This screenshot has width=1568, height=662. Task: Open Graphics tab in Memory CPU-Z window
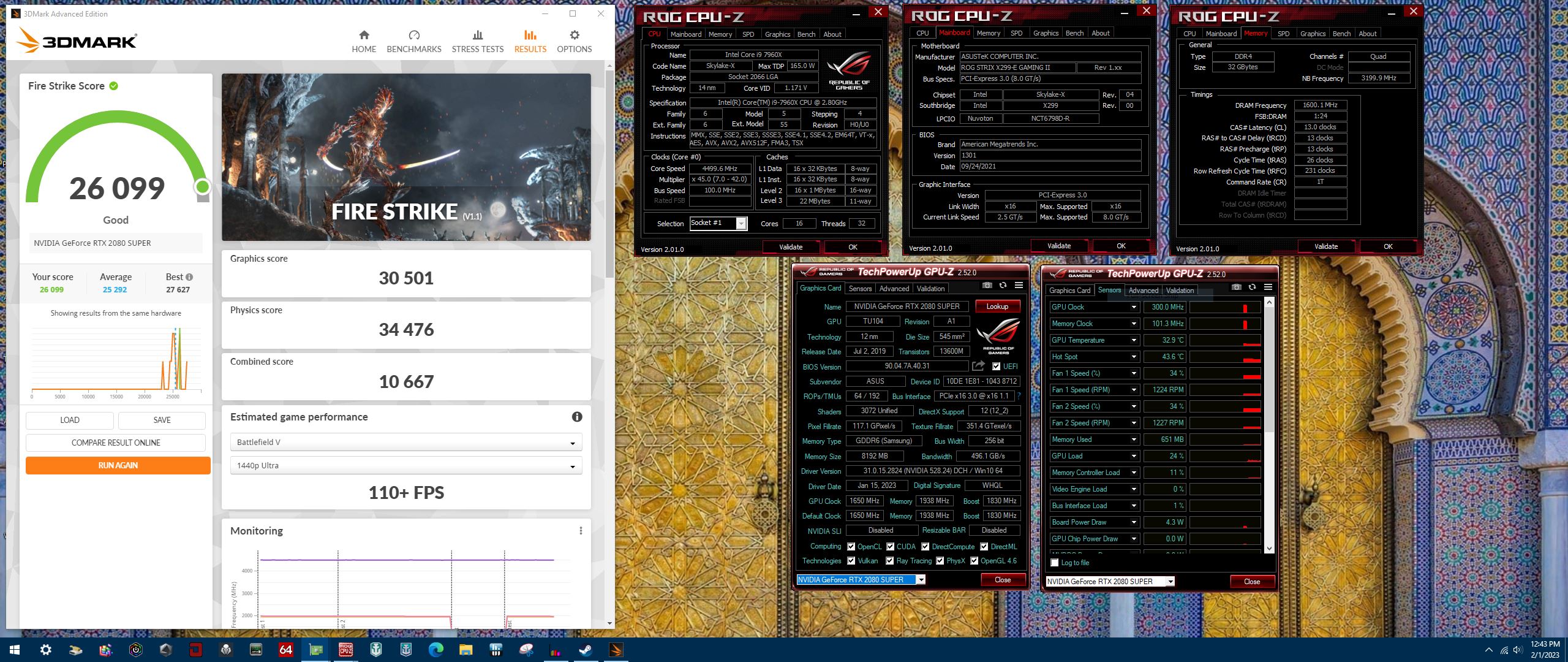(1313, 34)
